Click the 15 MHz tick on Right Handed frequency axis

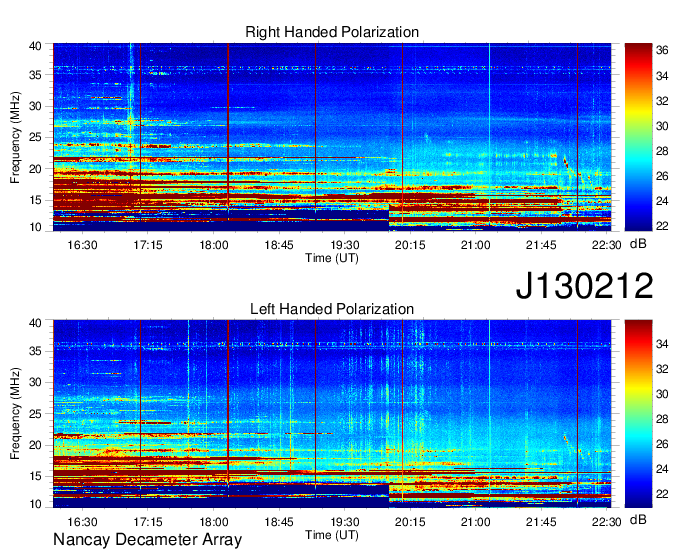tap(35, 200)
